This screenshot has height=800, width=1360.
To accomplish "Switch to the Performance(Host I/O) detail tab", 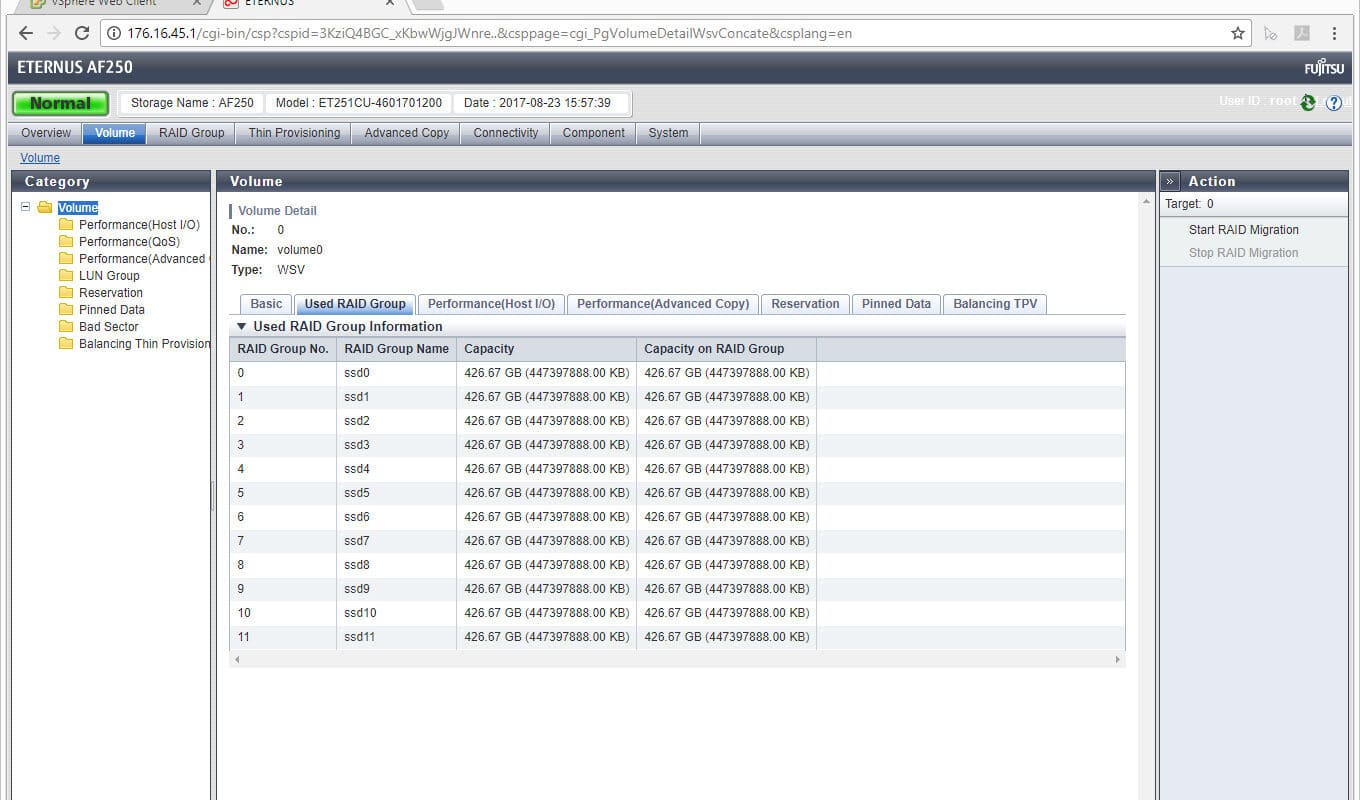I will point(491,304).
